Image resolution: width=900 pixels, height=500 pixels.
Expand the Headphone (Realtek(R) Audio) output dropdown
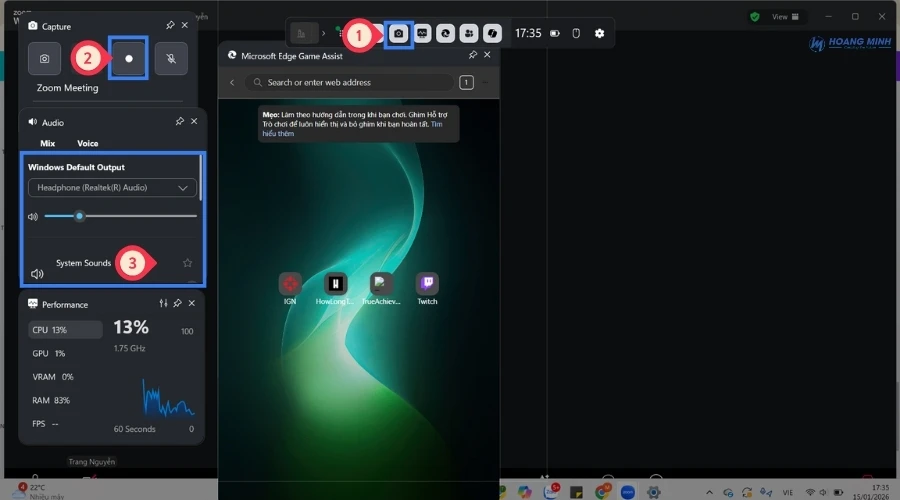pos(112,188)
